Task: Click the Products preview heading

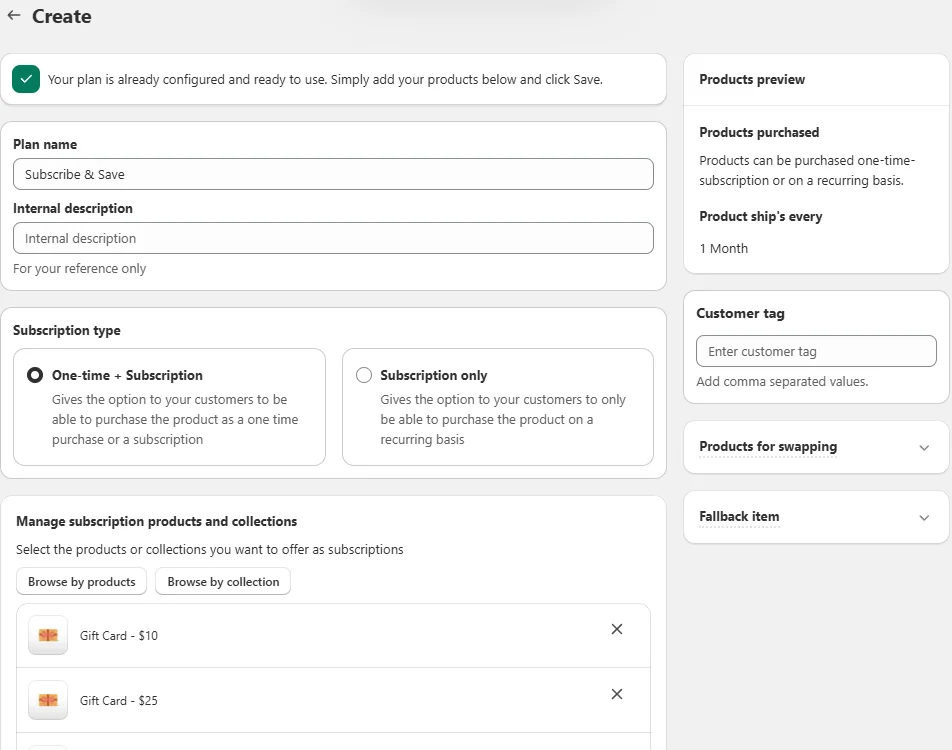Action: tap(752, 80)
